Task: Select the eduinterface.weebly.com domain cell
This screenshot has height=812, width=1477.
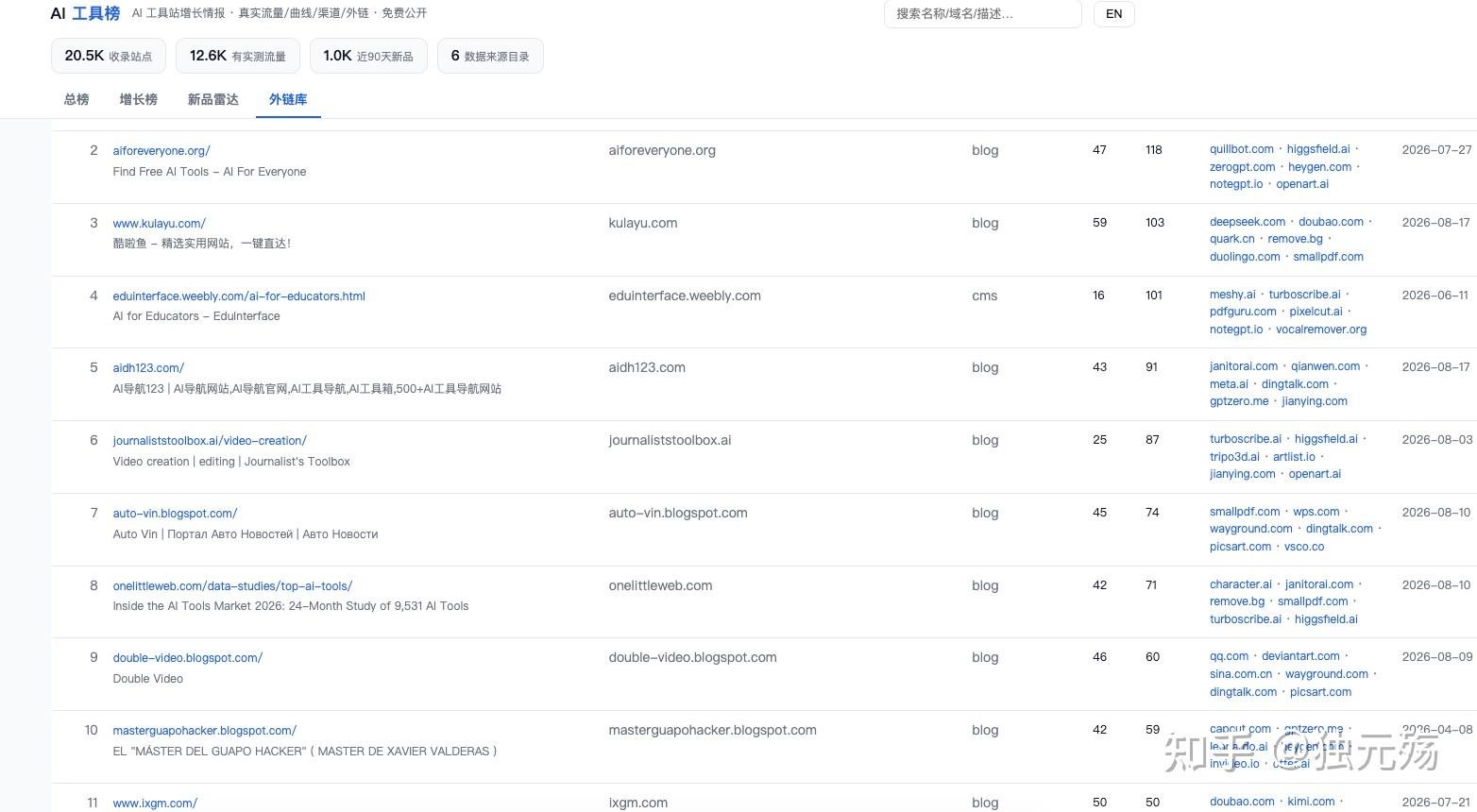Action: [685, 296]
